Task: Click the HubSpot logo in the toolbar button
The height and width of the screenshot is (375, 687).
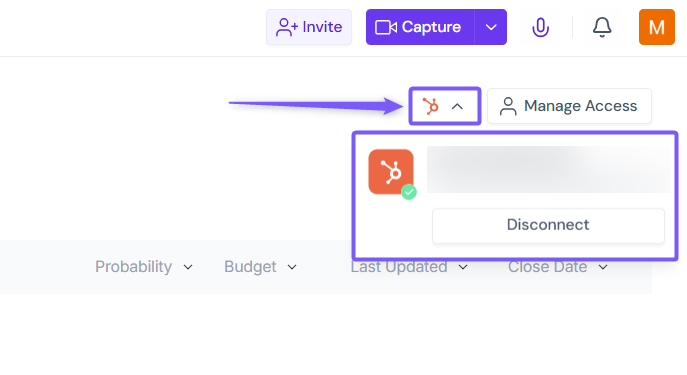Action: [430, 106]
